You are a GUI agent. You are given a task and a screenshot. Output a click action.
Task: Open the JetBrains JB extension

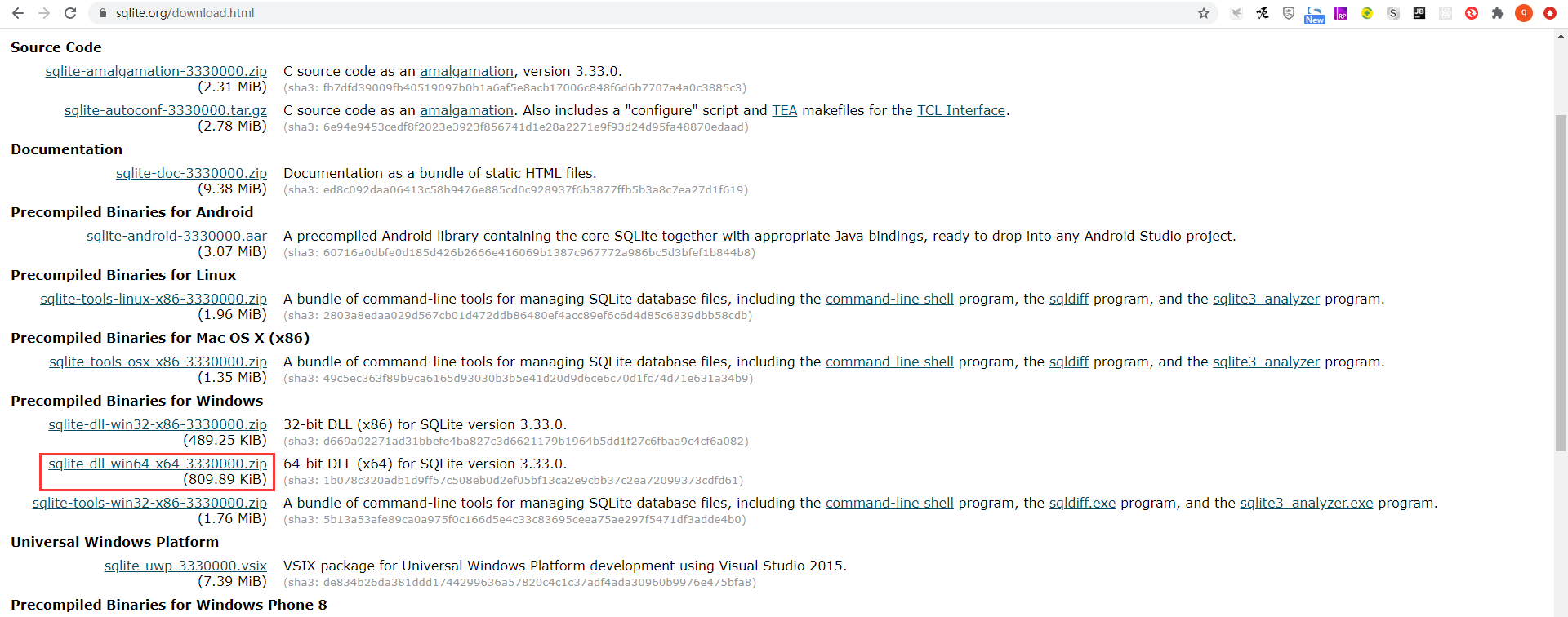(1419, 13)
